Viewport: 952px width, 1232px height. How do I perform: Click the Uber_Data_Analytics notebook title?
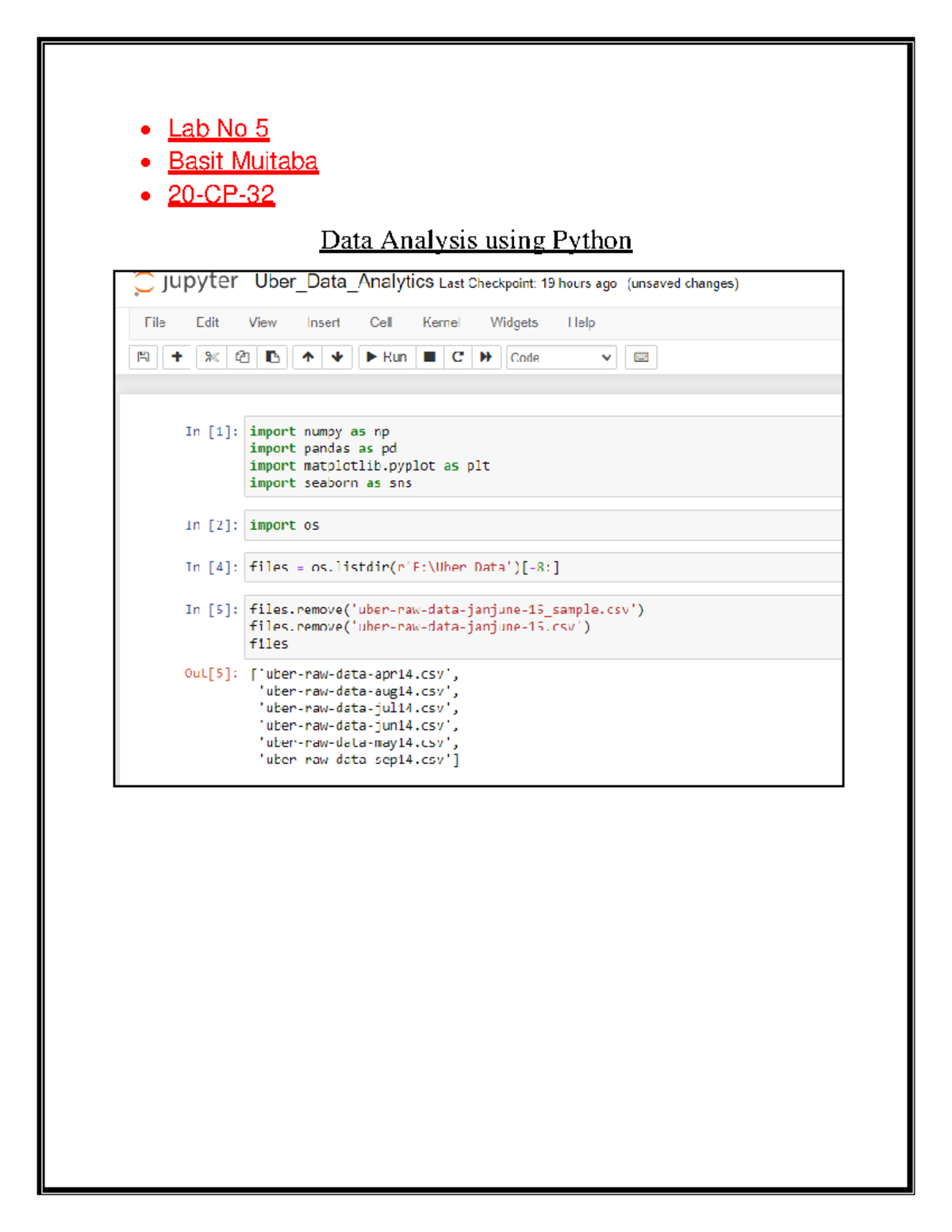click(x=344, y=282)
